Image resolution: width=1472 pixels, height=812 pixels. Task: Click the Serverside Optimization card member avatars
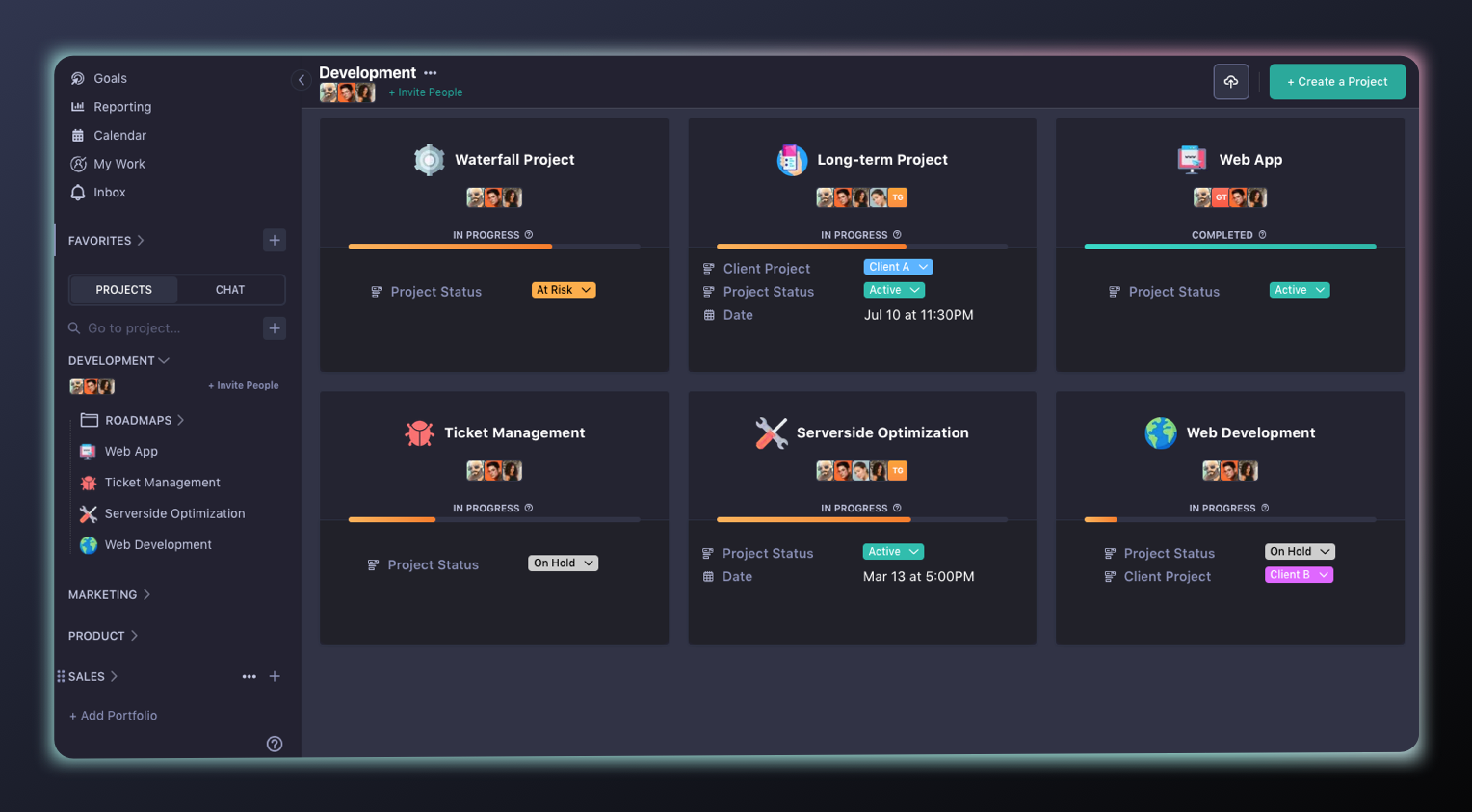pyautogui.click(x=861, y=471)
